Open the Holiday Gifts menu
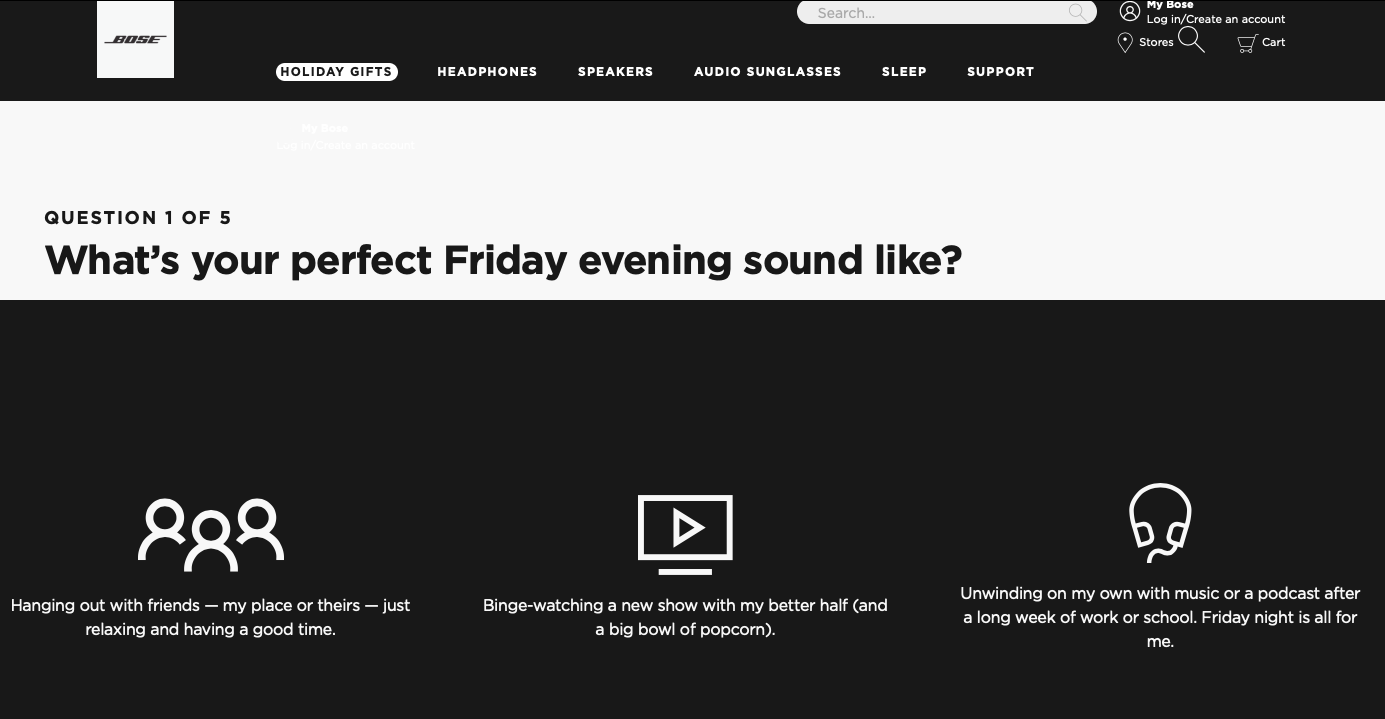 pos(337,71)
